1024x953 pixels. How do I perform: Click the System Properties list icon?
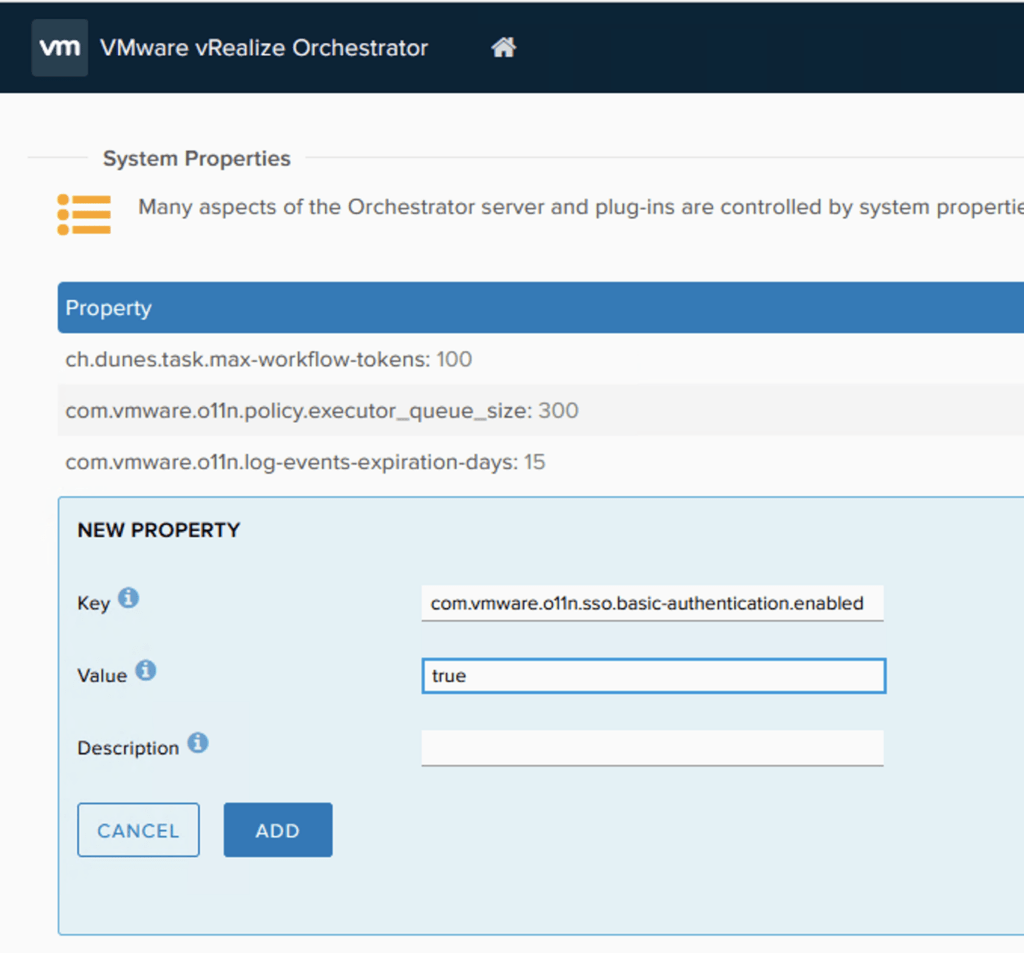84,214
